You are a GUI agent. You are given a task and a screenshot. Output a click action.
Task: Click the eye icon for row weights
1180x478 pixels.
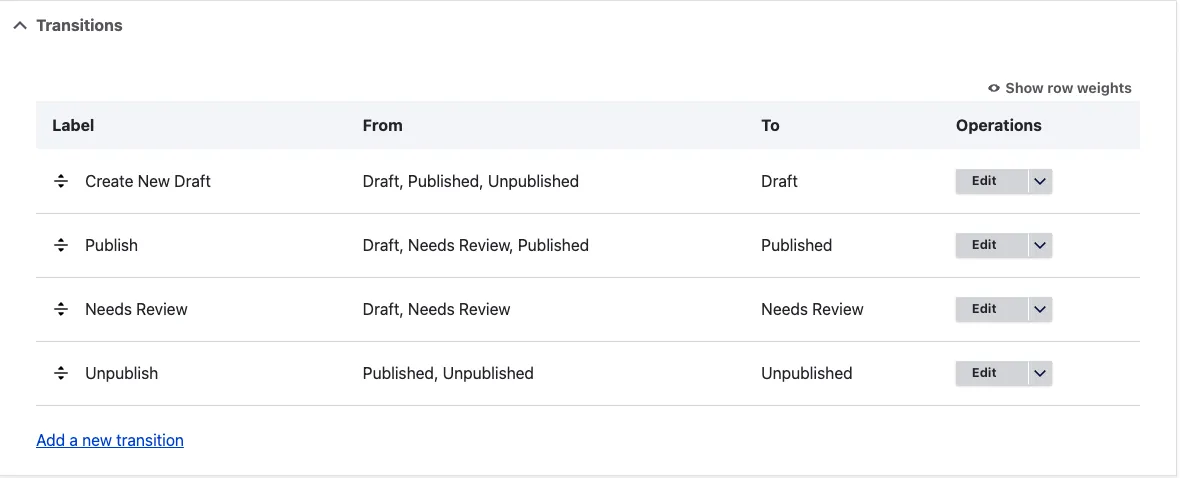click(x=994, y=88)
